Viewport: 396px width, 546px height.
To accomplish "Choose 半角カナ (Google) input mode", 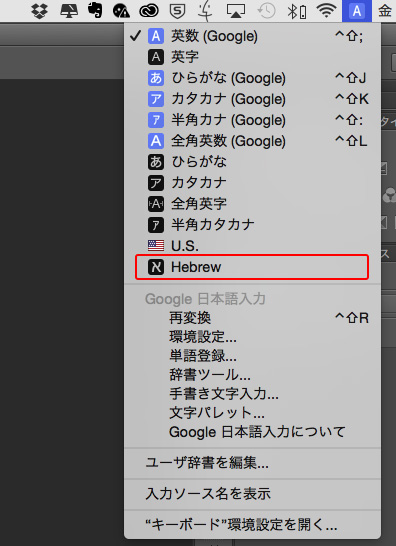I will pos(252,120).
